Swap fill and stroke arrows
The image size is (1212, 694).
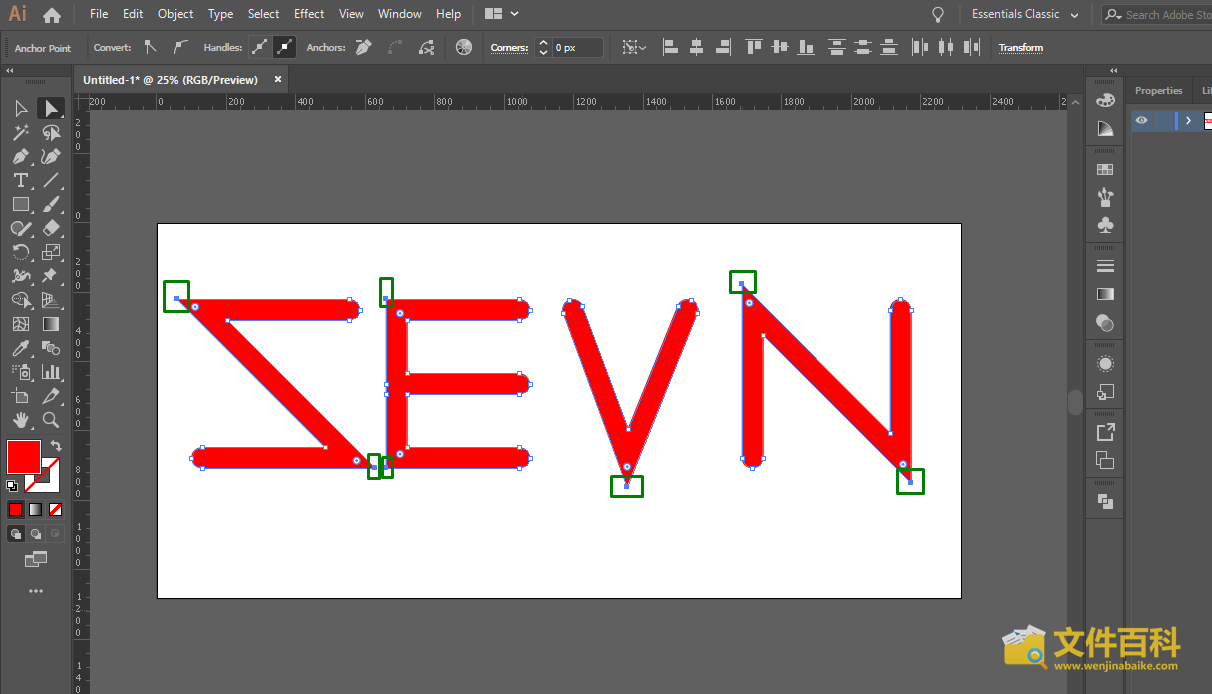tap(56, 446)
